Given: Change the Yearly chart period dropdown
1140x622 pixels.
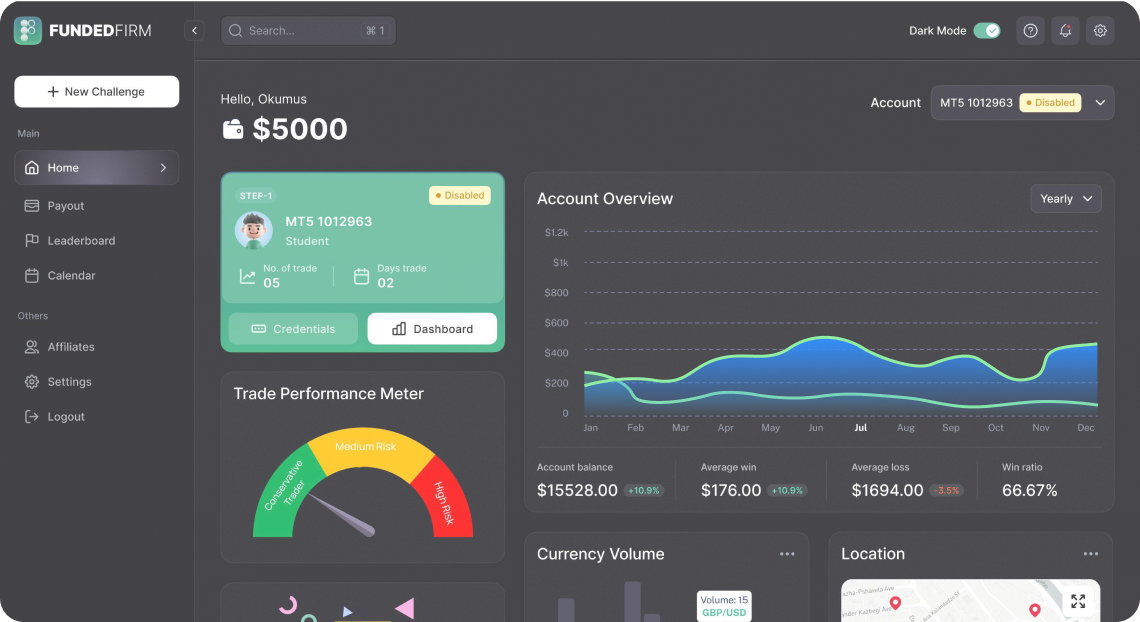Looking at the screenshot, I should click(1066, 198).
